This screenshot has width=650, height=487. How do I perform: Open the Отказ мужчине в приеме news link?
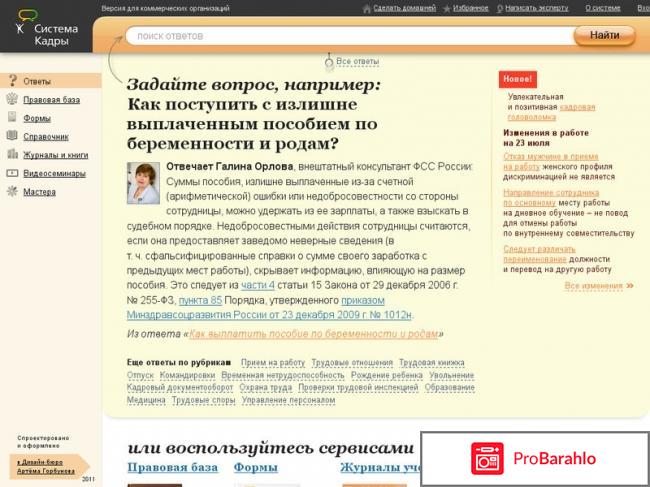pyautogui.click(x=551, y=161)
